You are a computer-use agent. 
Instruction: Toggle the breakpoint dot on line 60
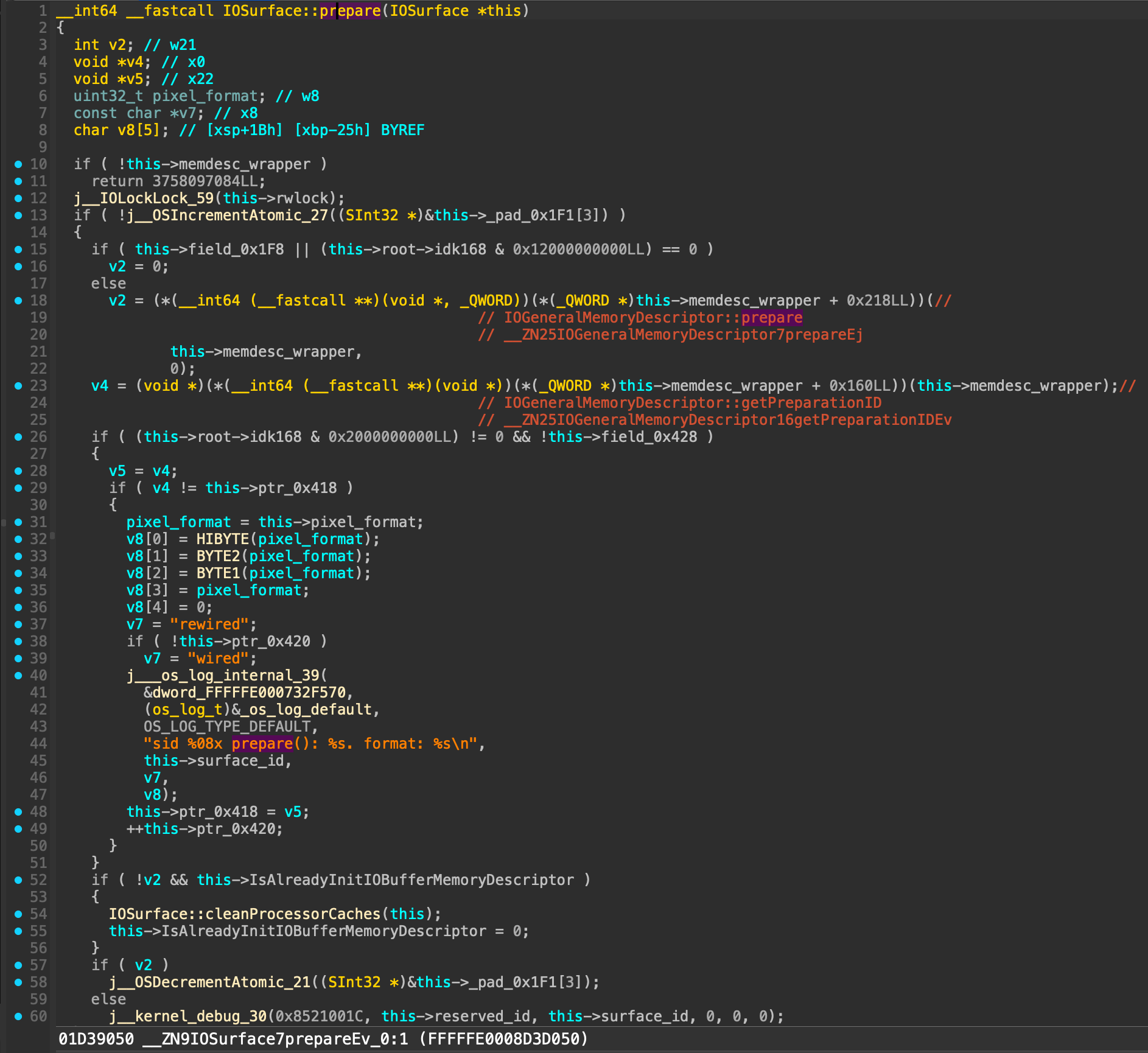coord(18,1016)
